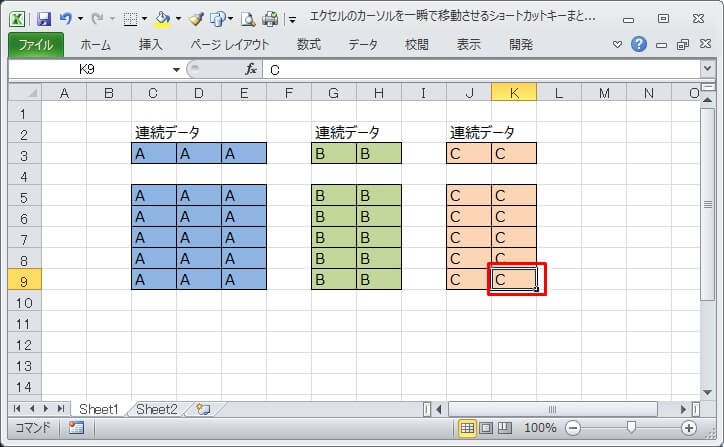Open the Paste Special dropdown arrow

coord(231,19)
